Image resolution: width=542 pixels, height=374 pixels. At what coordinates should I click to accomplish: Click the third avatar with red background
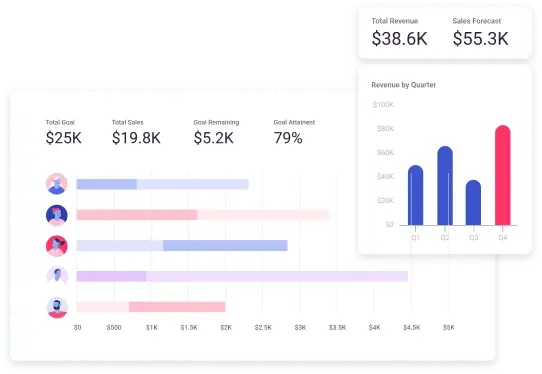pyautogui.click(x=57, y=246)
